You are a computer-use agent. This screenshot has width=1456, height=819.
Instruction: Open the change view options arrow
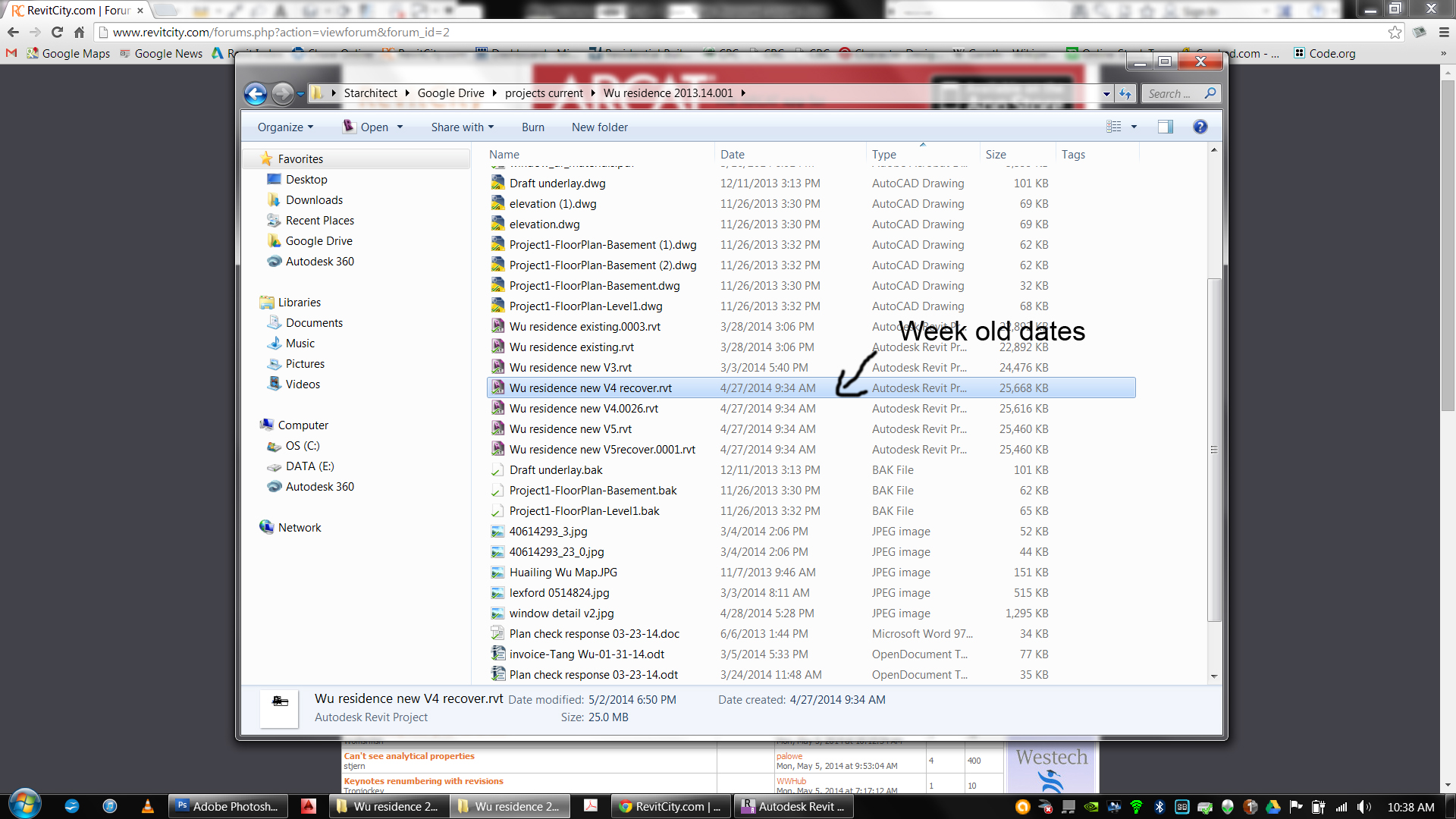click(1134, 127)
